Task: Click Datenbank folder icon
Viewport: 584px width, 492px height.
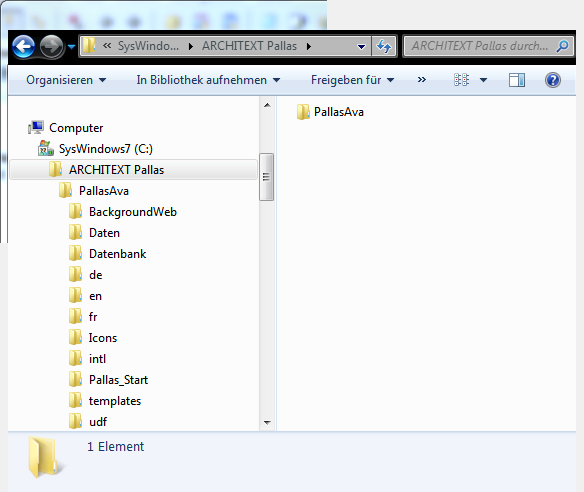Action: click(76, 253)
